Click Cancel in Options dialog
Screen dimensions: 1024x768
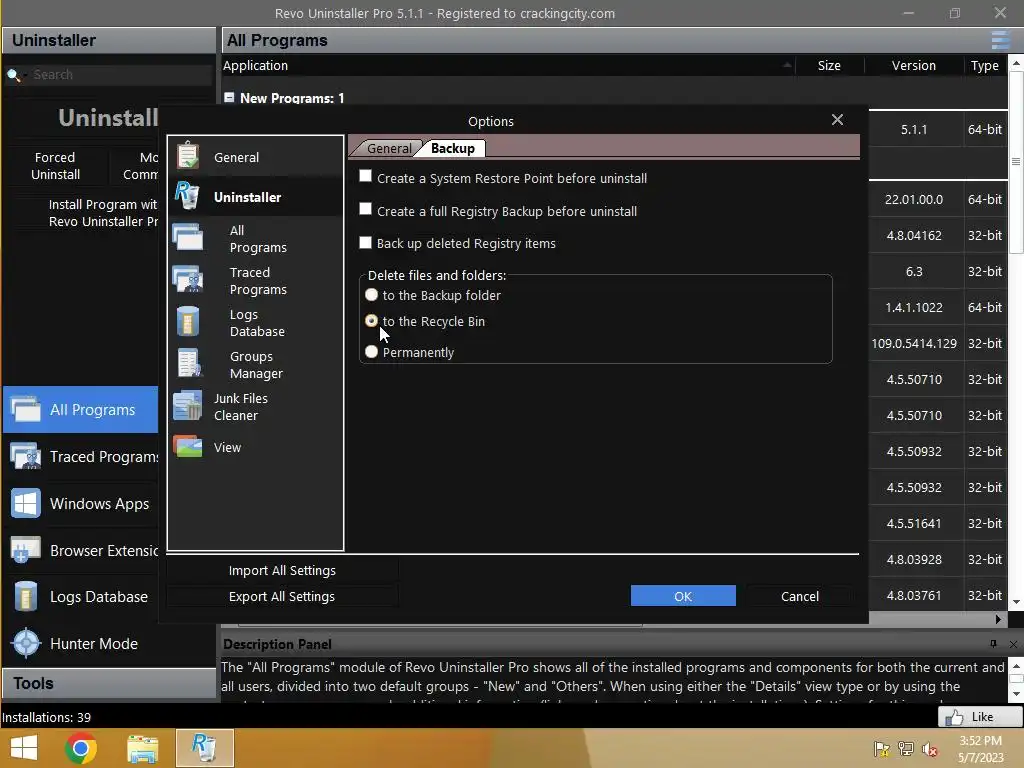[x=799, y=596]
